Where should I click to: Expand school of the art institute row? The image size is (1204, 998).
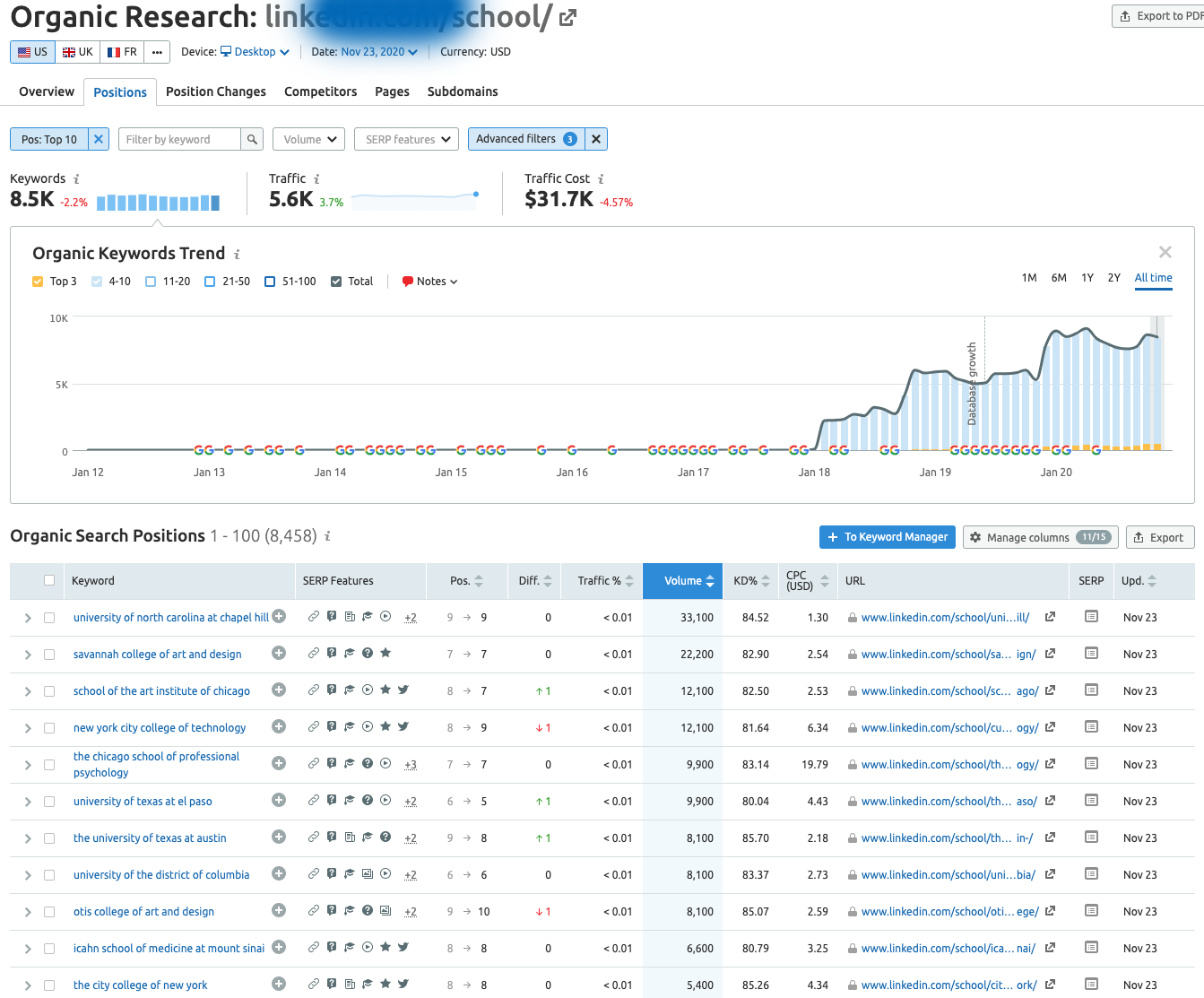28,691
